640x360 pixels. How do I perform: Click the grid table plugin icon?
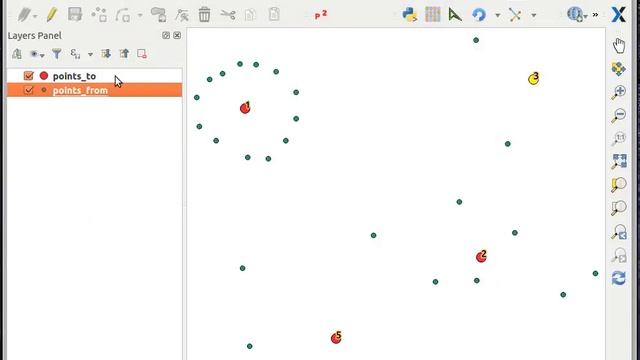coord(433,15)
